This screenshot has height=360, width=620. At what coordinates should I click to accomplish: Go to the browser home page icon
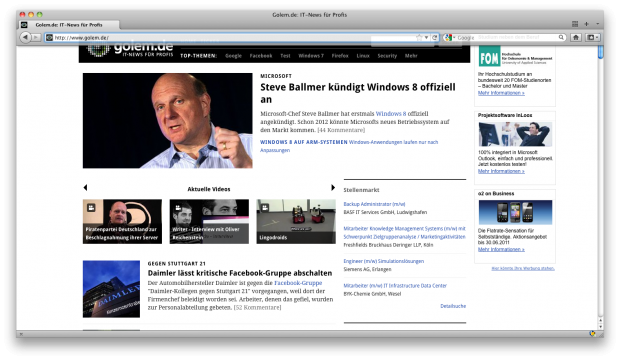pos(576,37)
